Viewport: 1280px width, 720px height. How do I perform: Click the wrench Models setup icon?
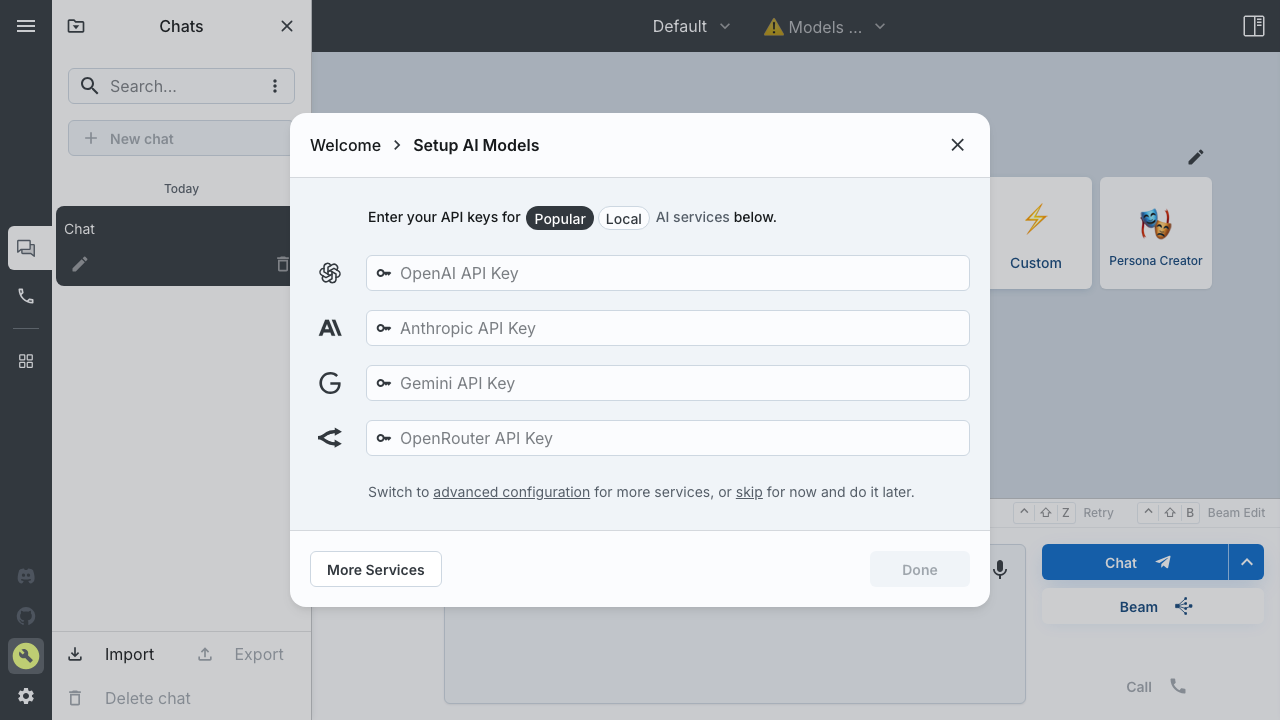point(26,656)
